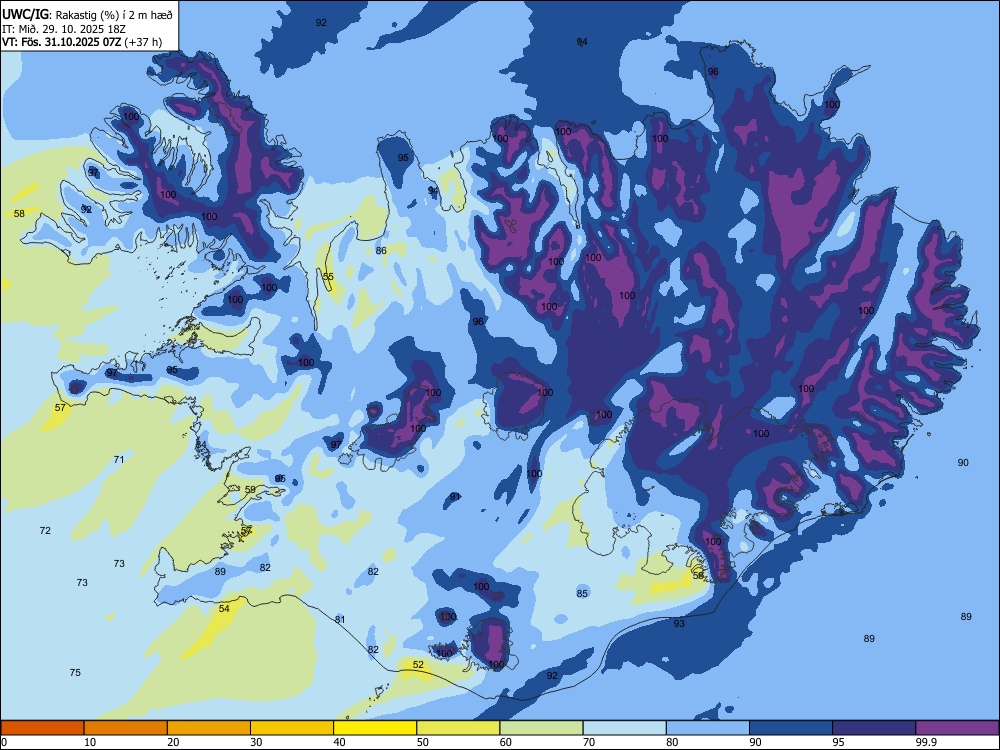Click the humidity value '72' on the map
The image size is (1000, 750).
(45, 531)
